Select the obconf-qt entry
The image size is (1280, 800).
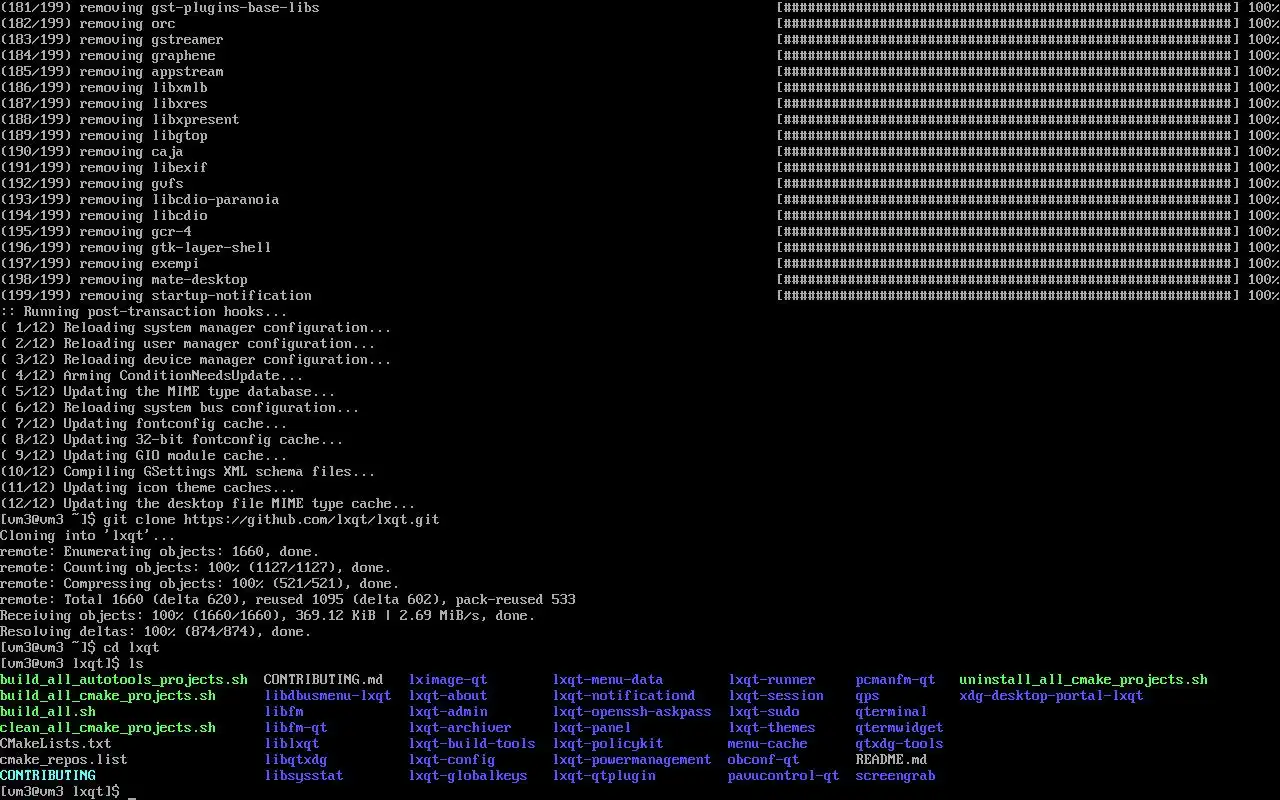pos(764,760)
